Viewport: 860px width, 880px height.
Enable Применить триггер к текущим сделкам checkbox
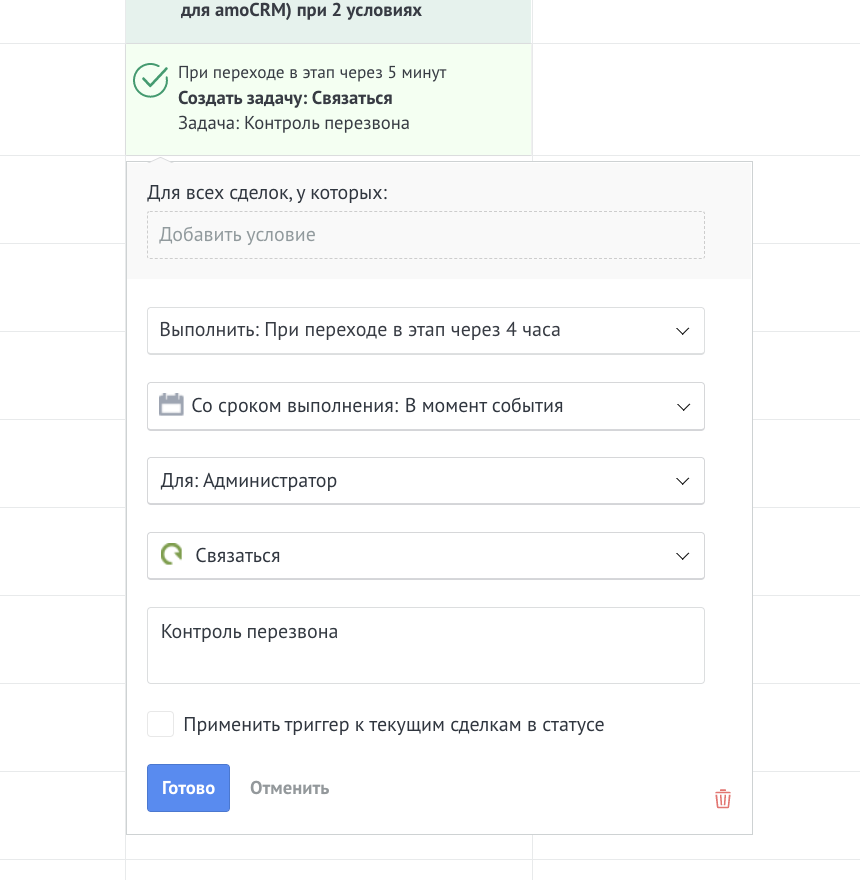161,724
